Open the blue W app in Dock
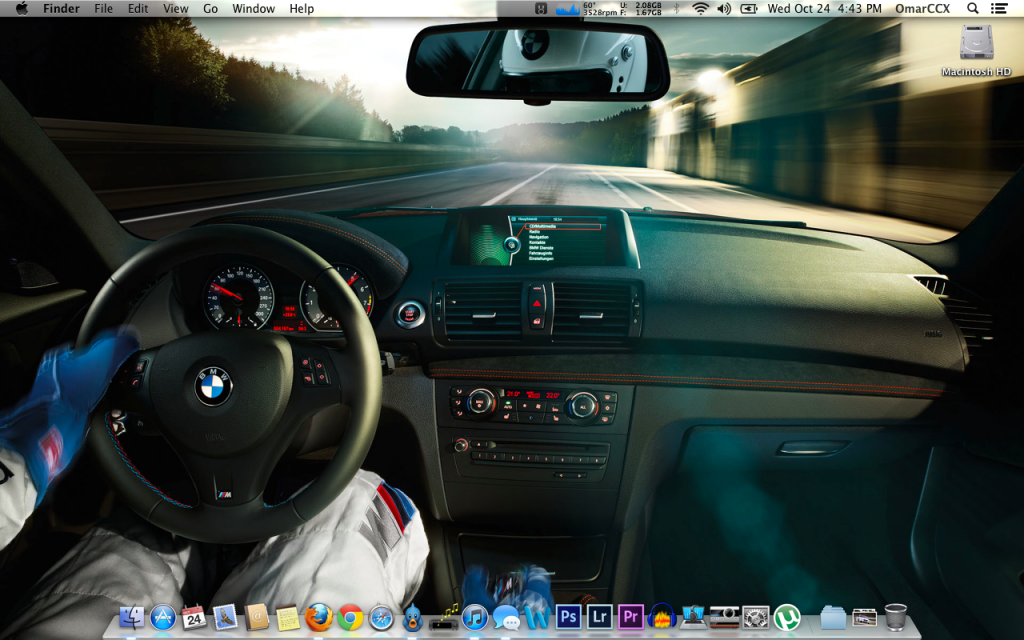Viewport: 1024px width, 640px height. (x=537, y=617)
